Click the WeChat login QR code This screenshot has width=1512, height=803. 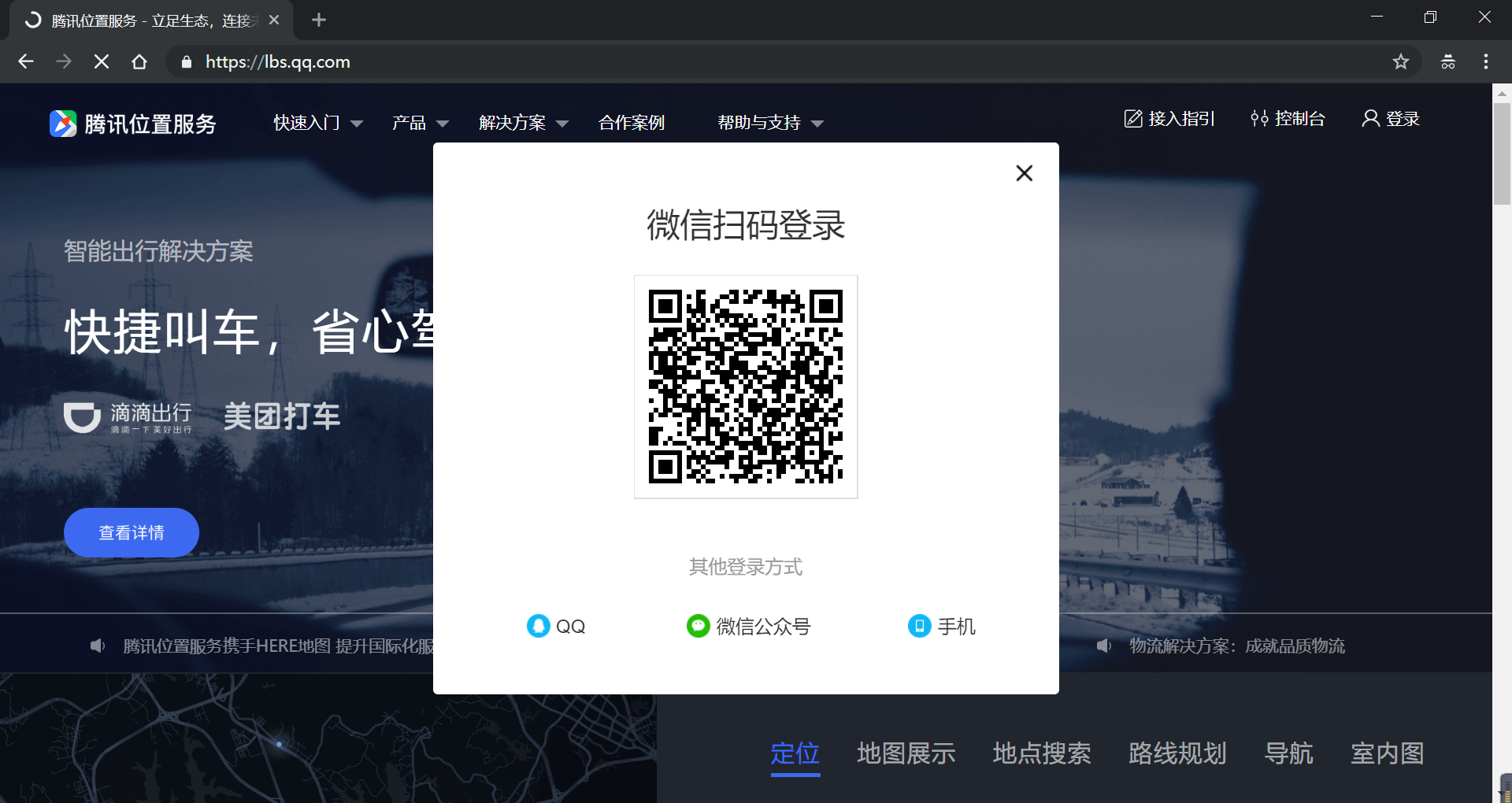[746, 387]
